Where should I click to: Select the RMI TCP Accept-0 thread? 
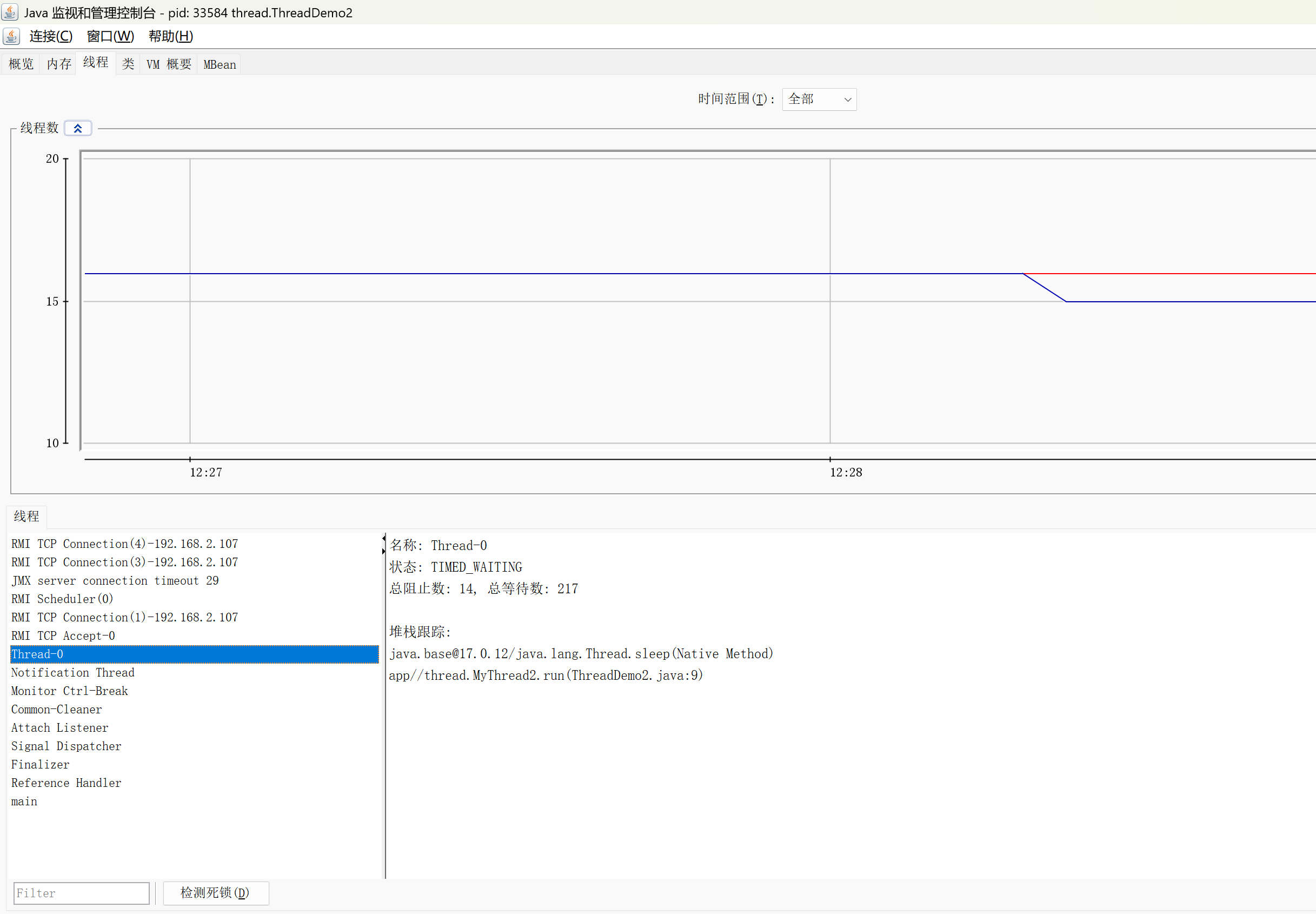[194, 635]
